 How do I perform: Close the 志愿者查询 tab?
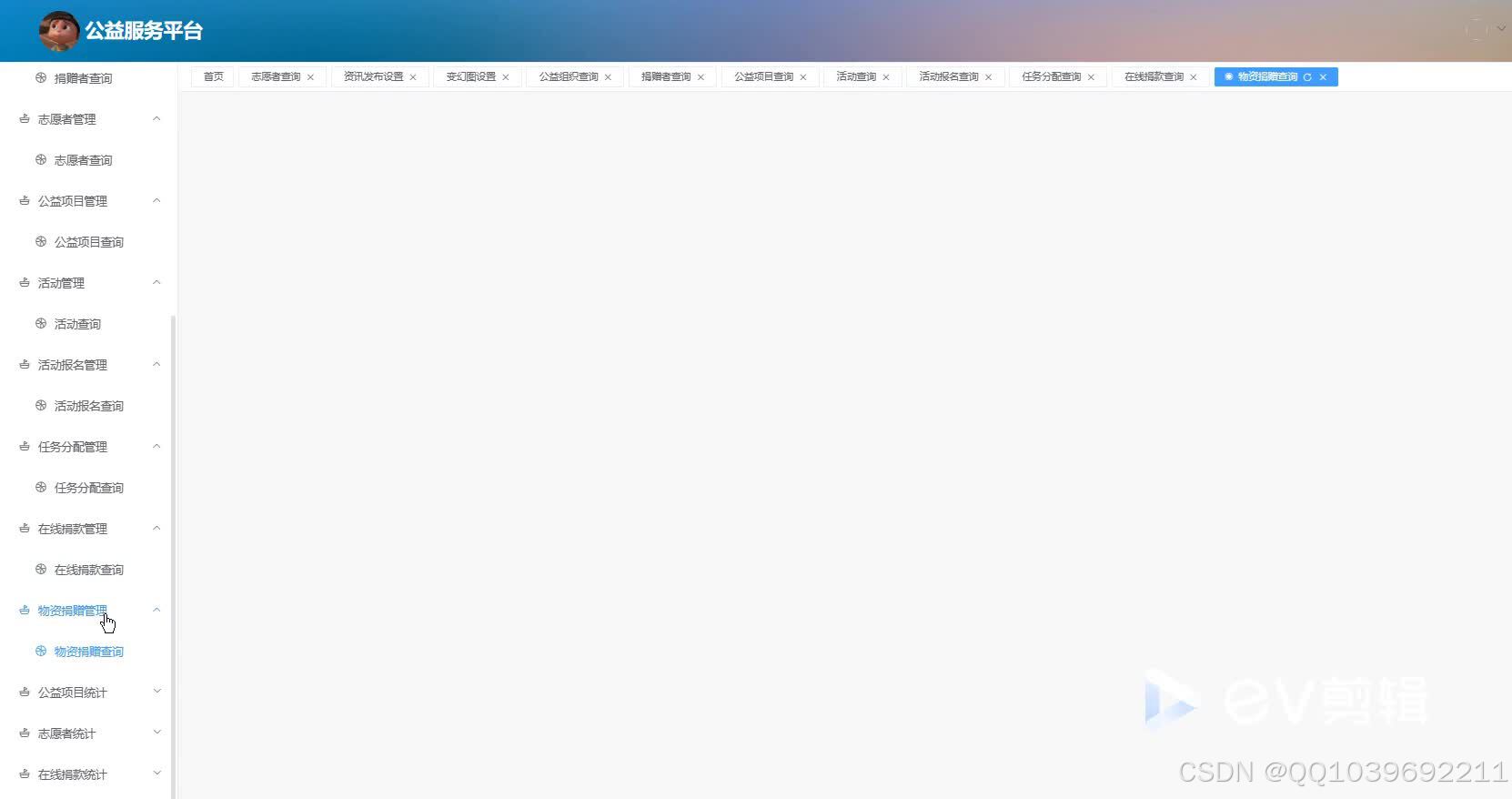(x=310, y=77)
